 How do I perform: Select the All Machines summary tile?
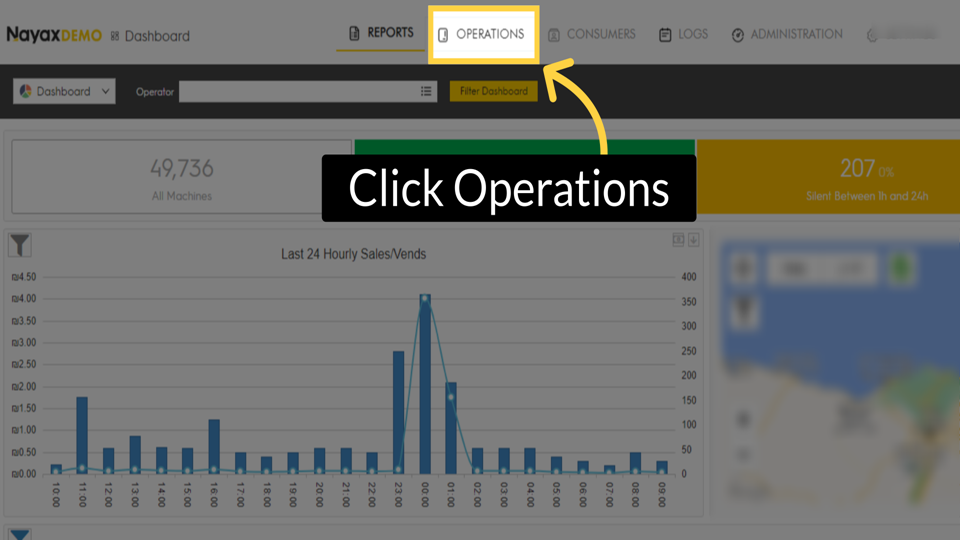[x=181, y=178]
